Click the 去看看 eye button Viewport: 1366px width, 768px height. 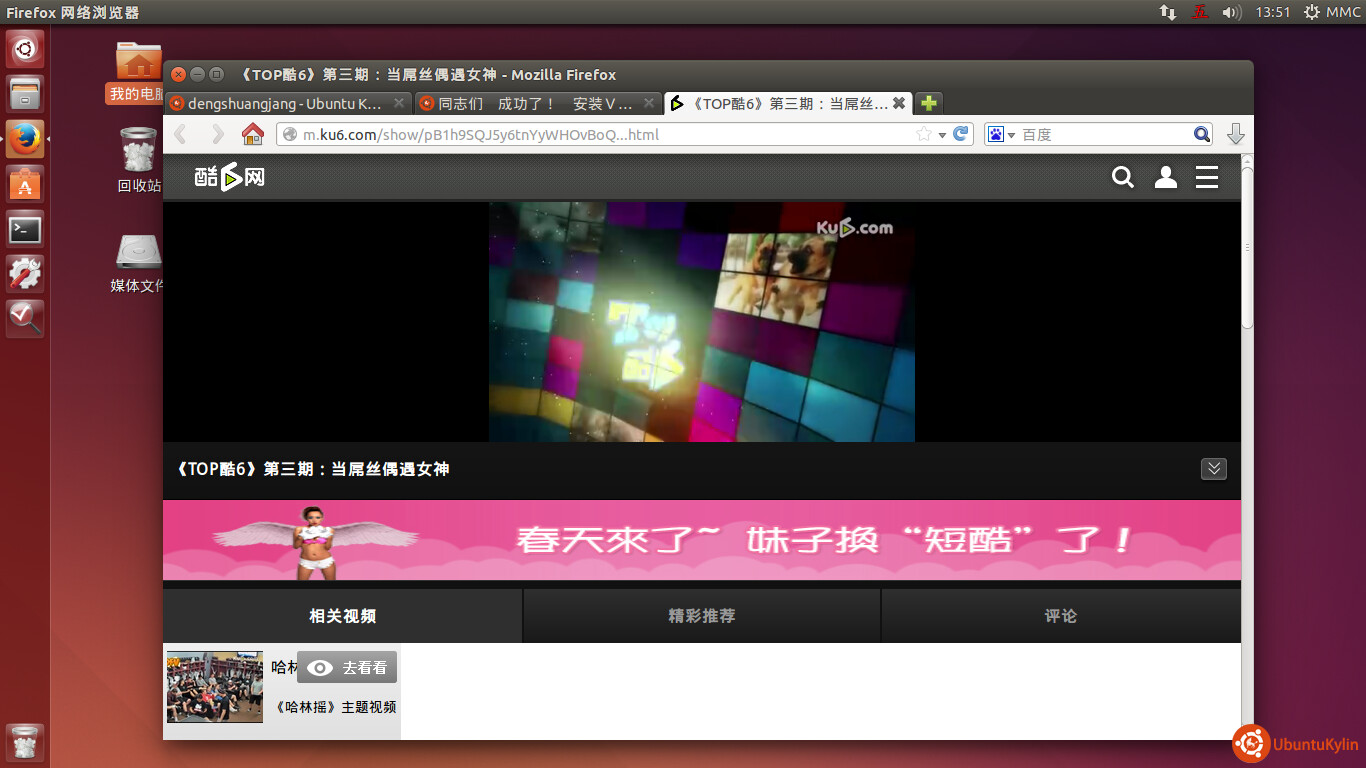point(347,668)
